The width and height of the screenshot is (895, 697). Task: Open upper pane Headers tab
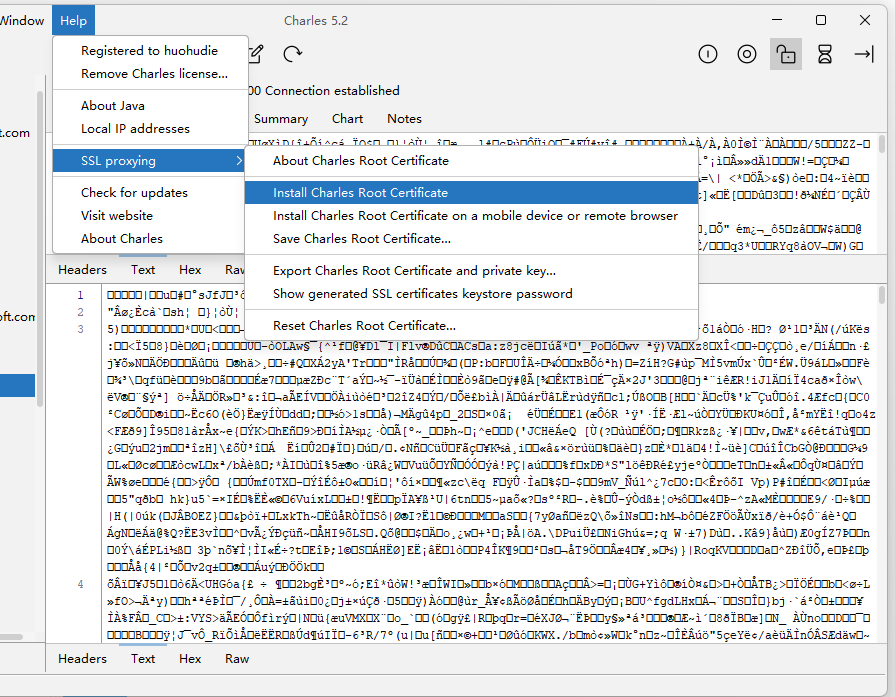[82, 269]
